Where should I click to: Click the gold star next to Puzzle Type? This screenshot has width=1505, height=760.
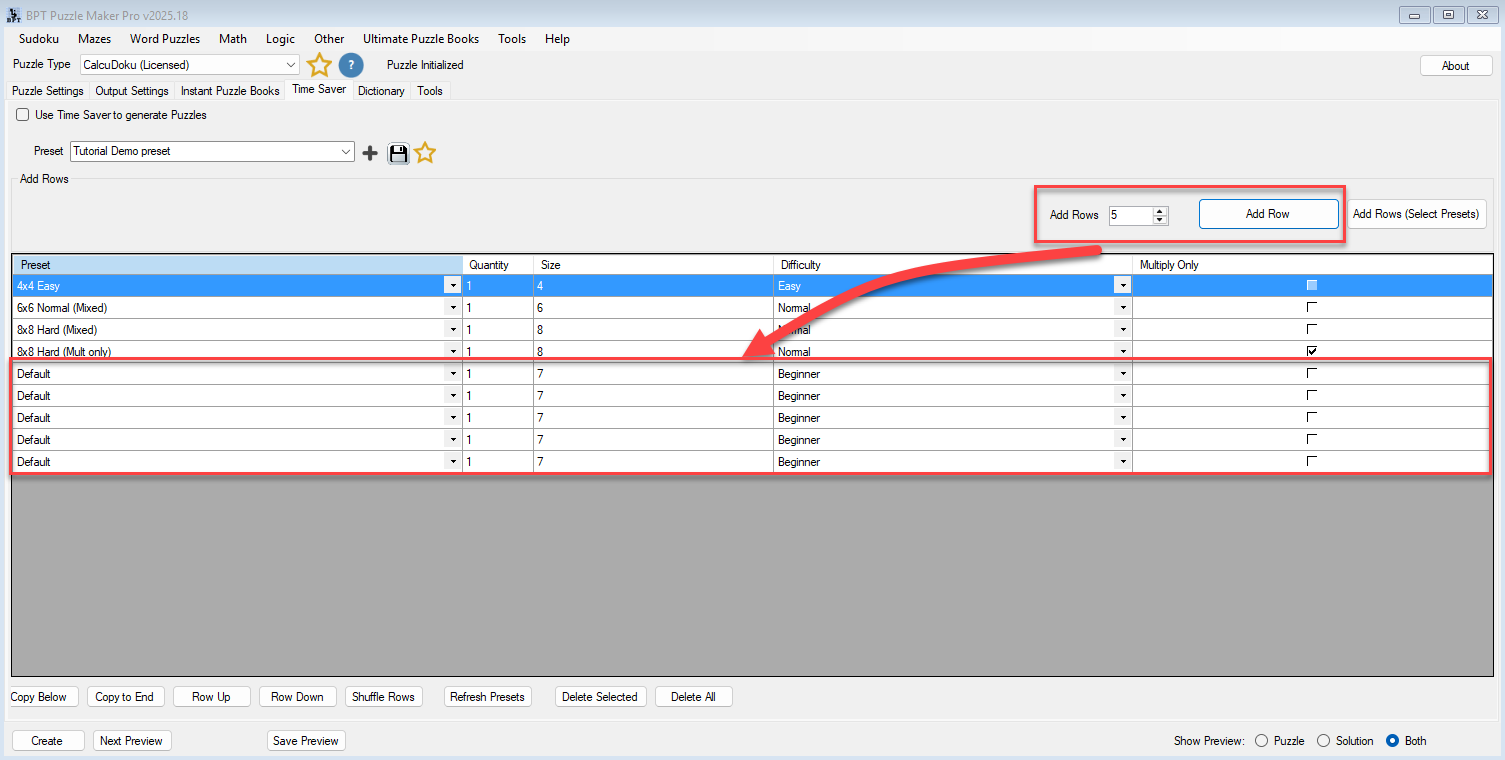319,65
